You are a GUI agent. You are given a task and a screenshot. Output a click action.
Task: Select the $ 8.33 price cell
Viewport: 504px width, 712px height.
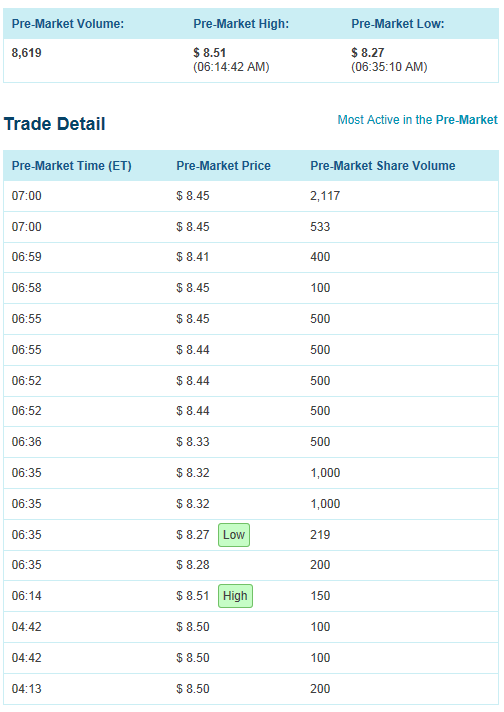pos(193,442)
